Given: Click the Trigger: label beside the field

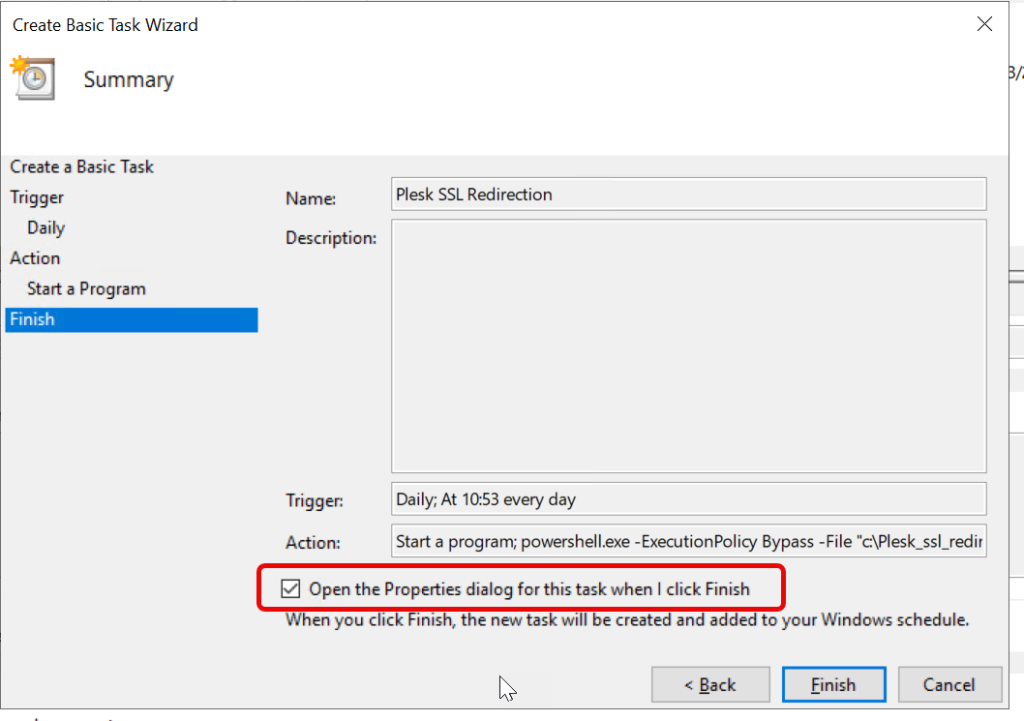Looking at the screenshot, I should click(x=314, y=500).
